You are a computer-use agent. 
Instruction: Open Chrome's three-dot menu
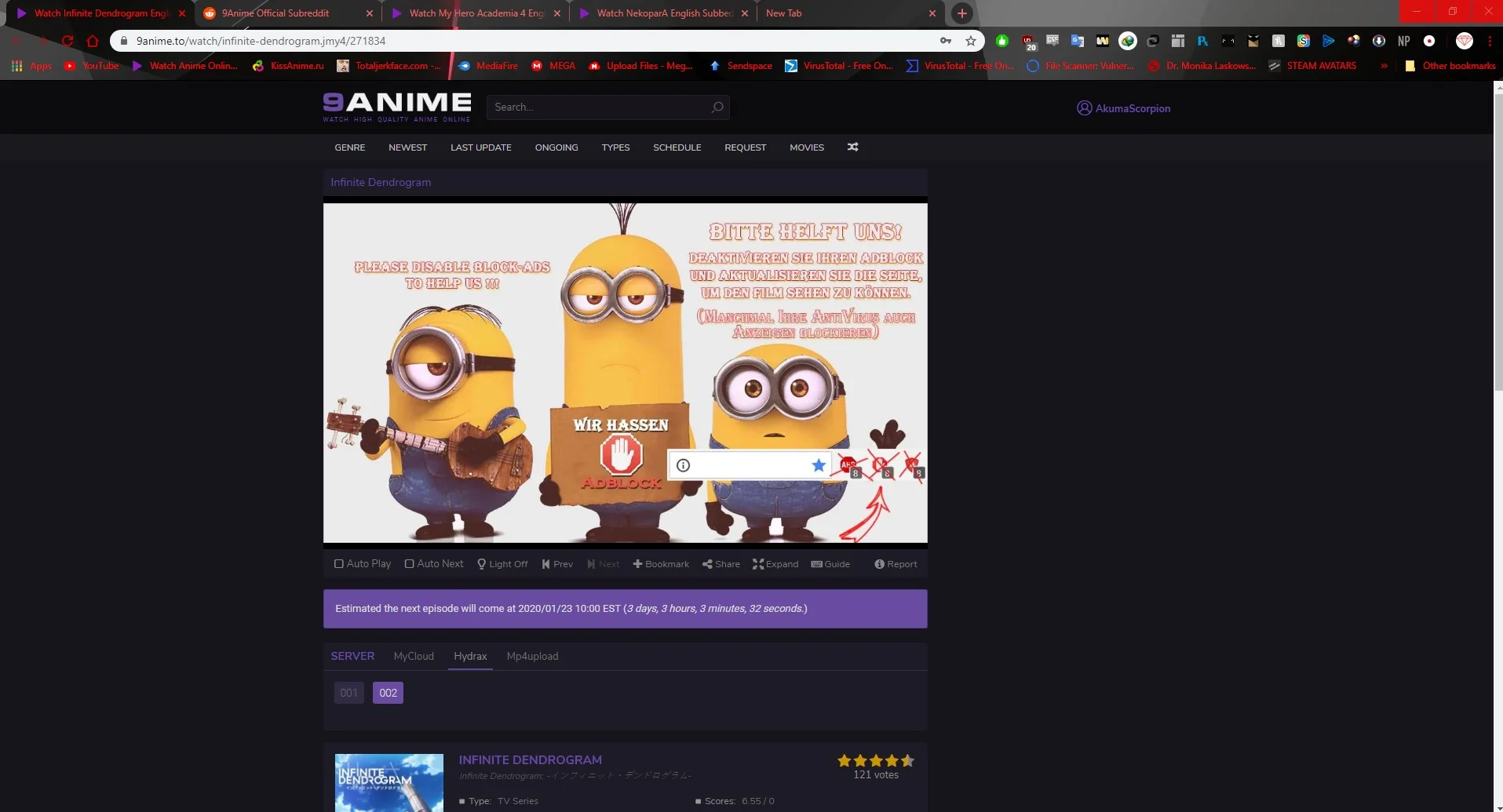click(x=1489, y=41)
